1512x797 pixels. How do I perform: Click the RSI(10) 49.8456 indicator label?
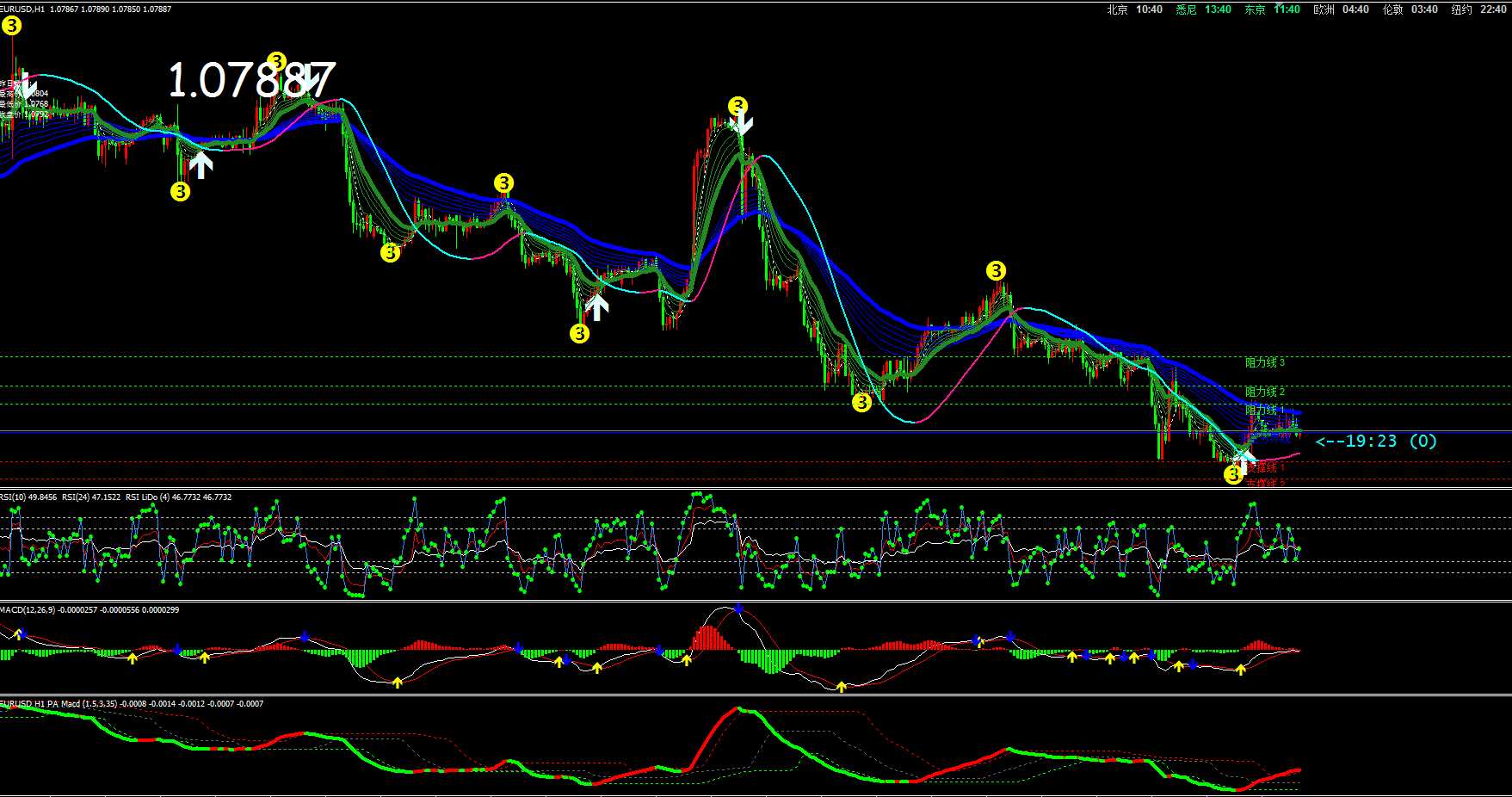(28, 497)
